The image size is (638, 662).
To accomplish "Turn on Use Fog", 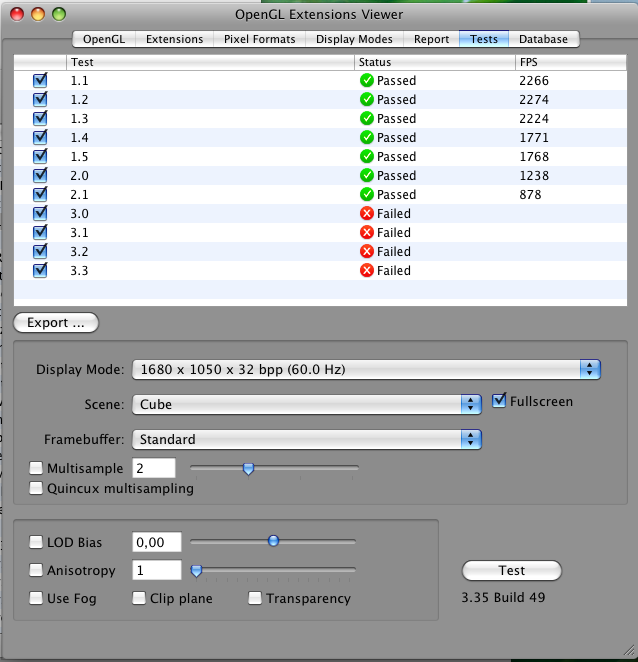I will (36, 598).
